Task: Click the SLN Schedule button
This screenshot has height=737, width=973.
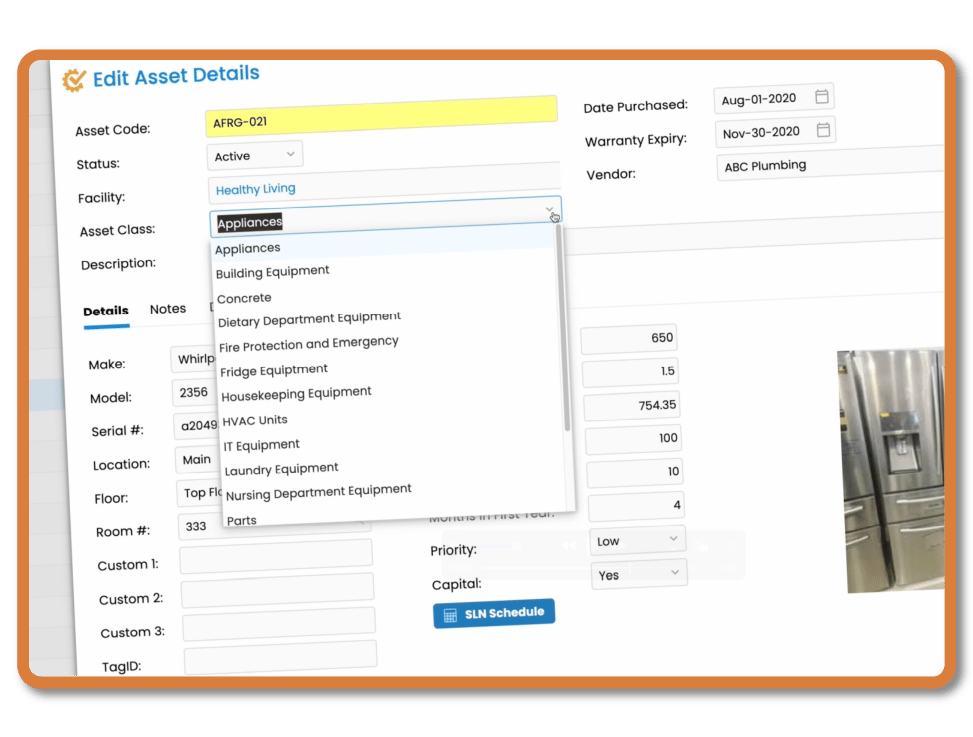Action: (494, 614)
